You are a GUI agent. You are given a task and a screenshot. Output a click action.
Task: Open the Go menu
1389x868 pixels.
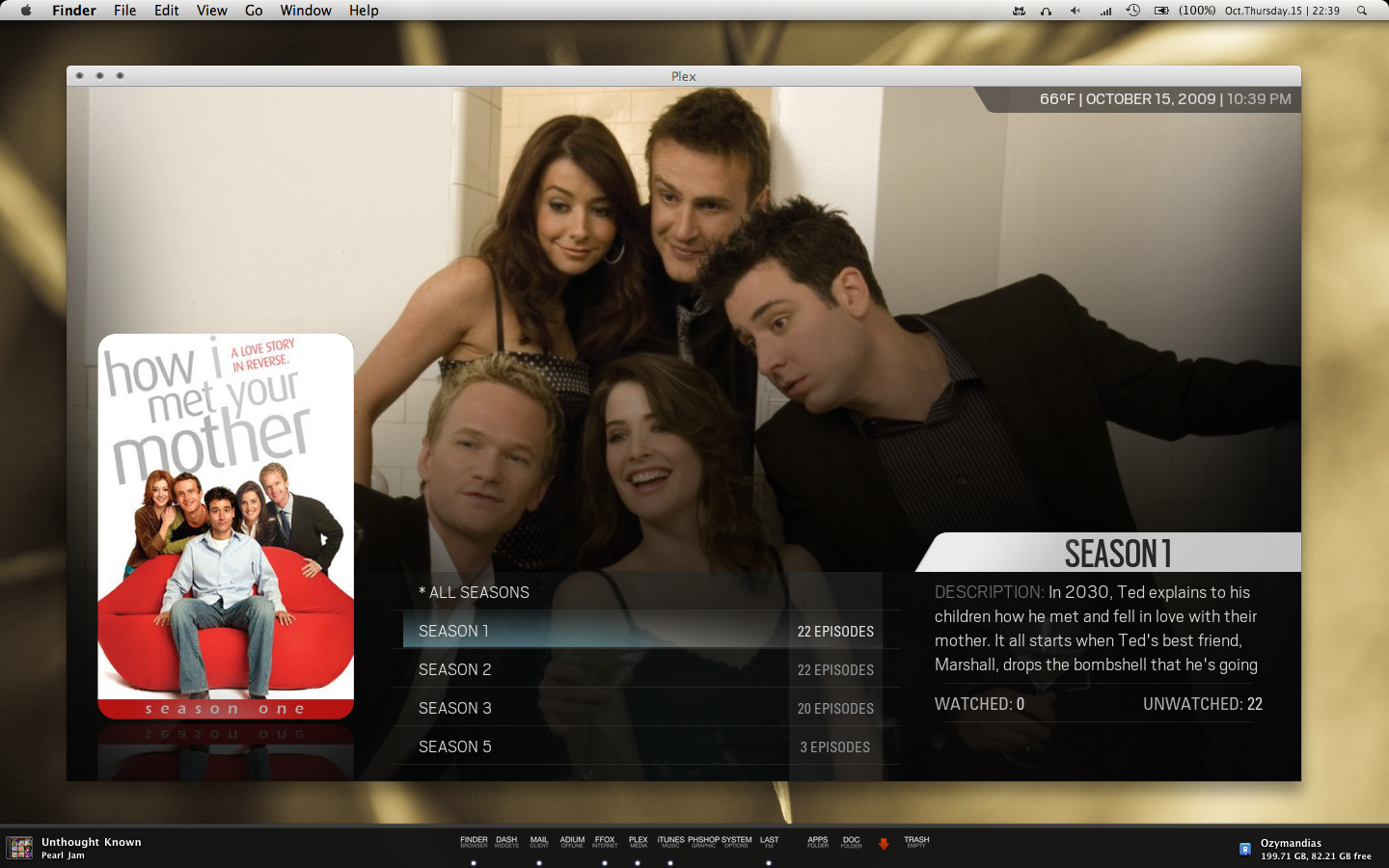pyautogui.click(x=254, y=11)
